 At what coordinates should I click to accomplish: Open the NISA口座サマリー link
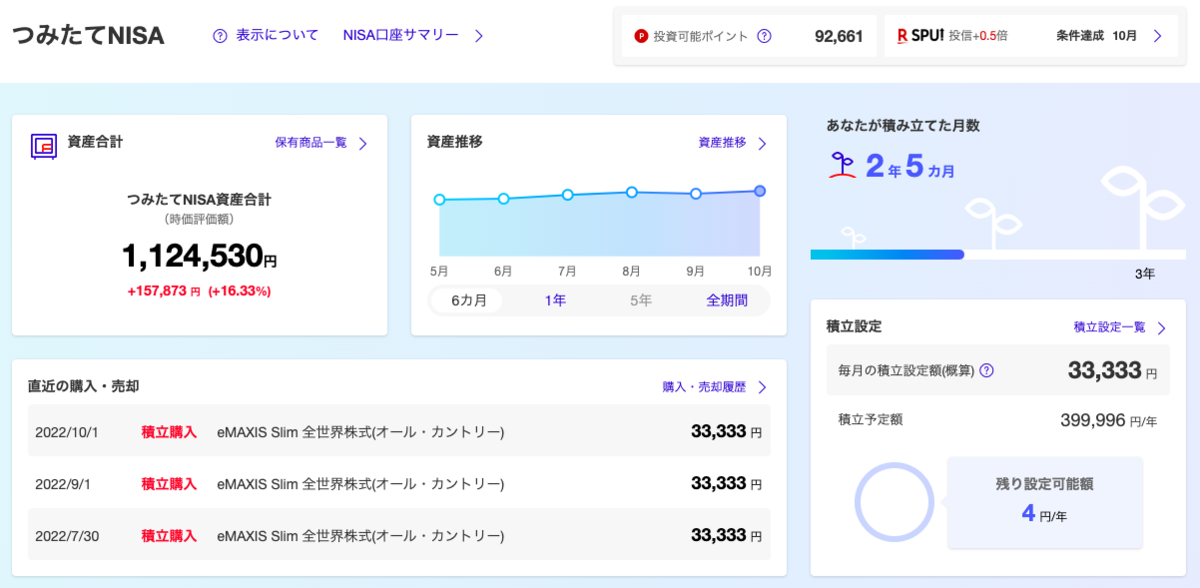(401, 35)
